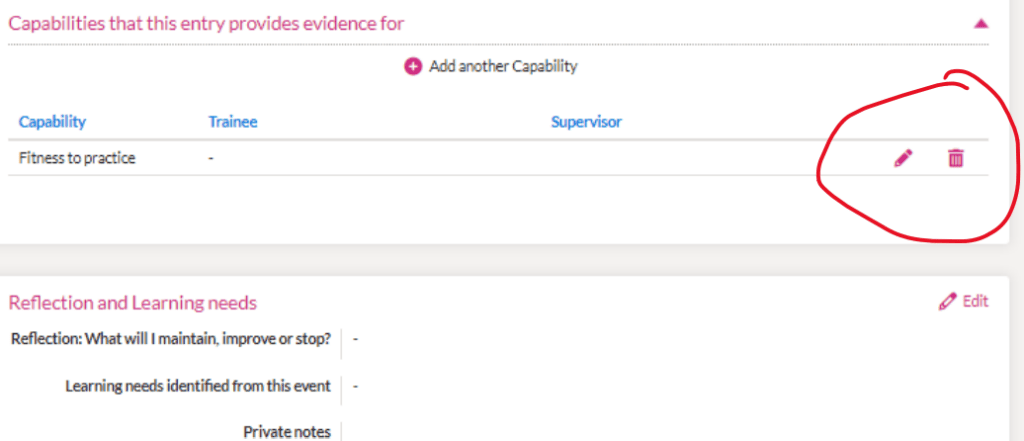Collapse the Capabilities section with the triangle
The height and width of the screenshot is (441, 1024).
(981, 23)
